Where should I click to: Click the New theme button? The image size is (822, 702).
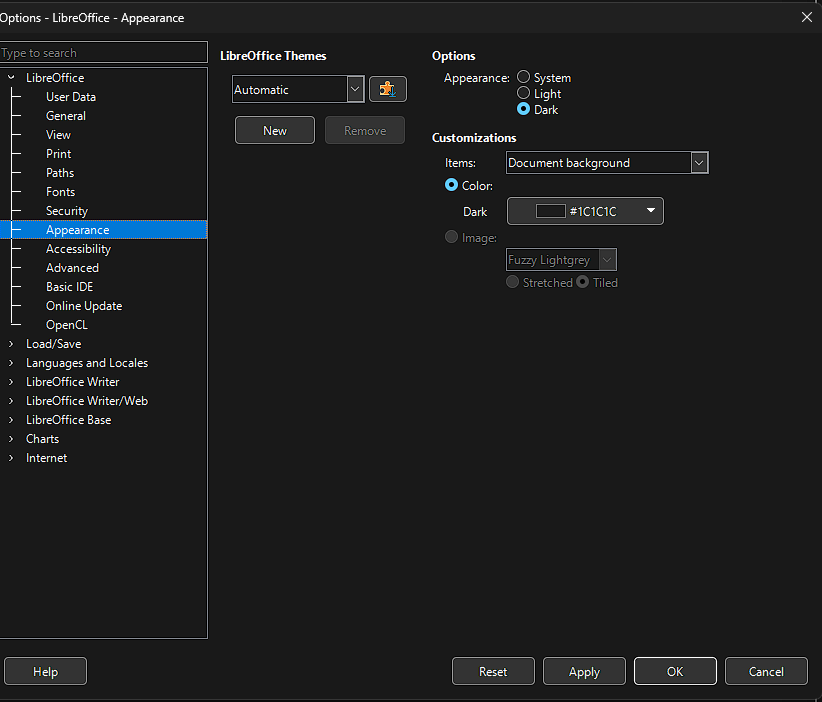[275, 130]
